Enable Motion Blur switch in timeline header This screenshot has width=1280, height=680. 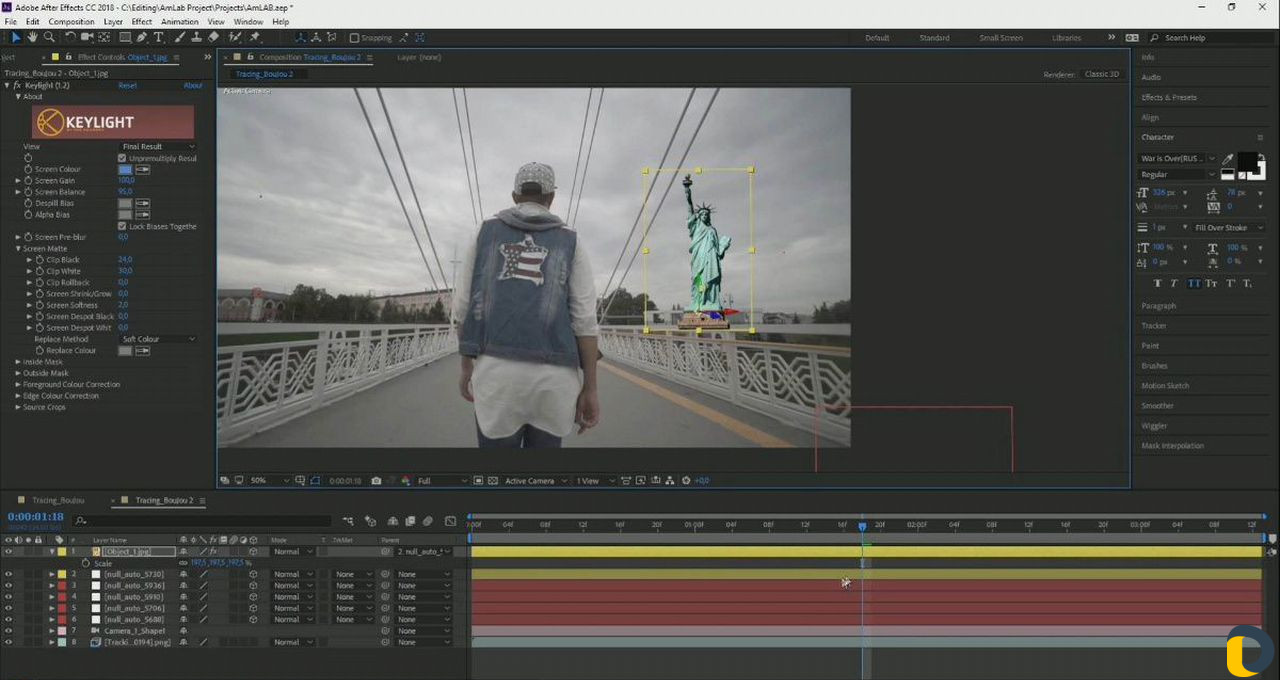coord(427,521)
